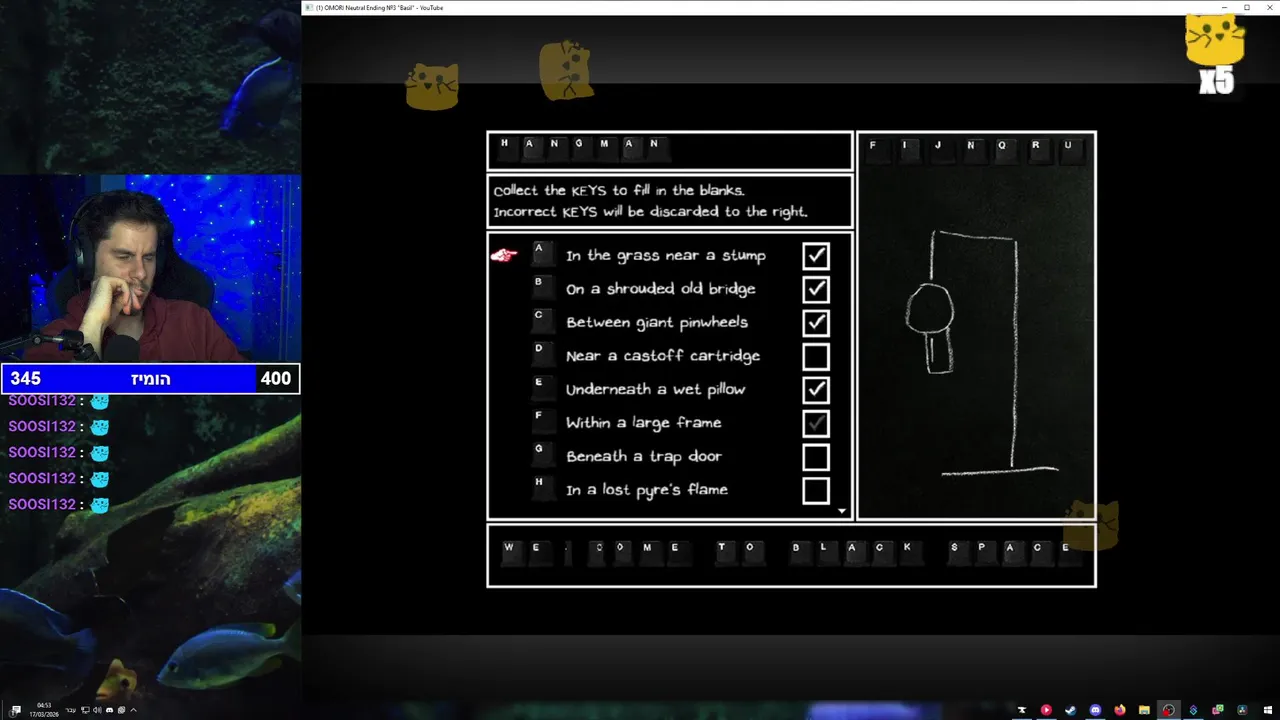Switch to OBS Studio in the taskbar
This screenshot has height=720, width=1280.
pyautogui.click(x=1168, y=710)
